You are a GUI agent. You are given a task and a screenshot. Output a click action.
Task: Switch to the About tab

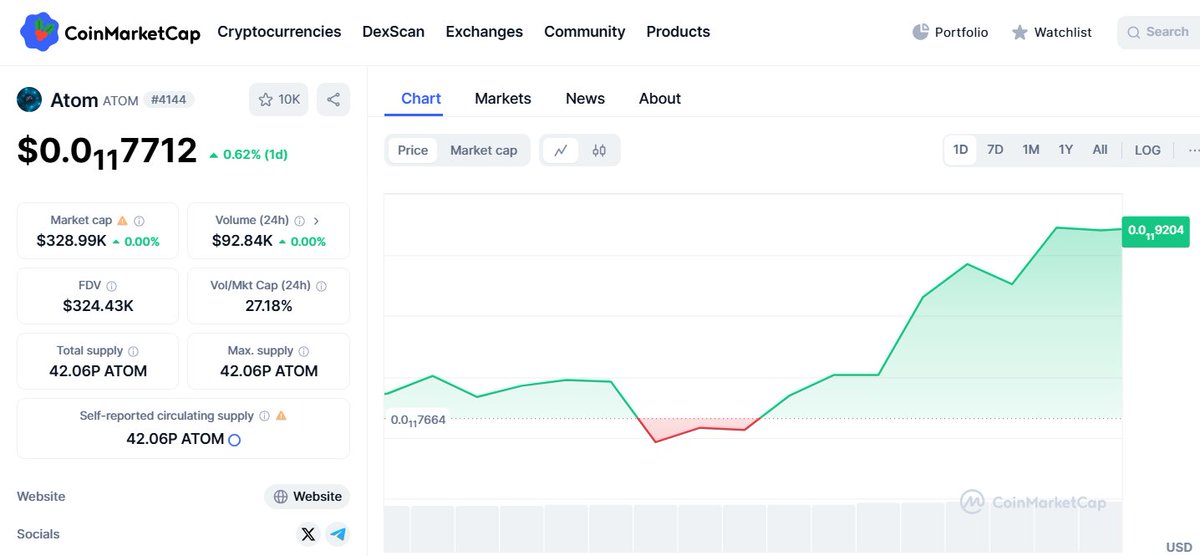coord(660,98)
